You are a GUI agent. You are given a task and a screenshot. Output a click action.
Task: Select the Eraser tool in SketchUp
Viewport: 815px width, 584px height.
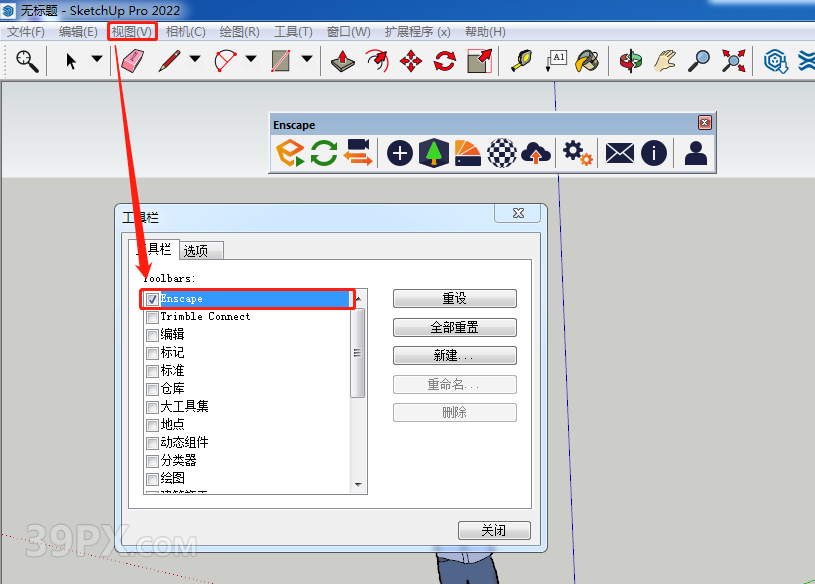(130, 60)
